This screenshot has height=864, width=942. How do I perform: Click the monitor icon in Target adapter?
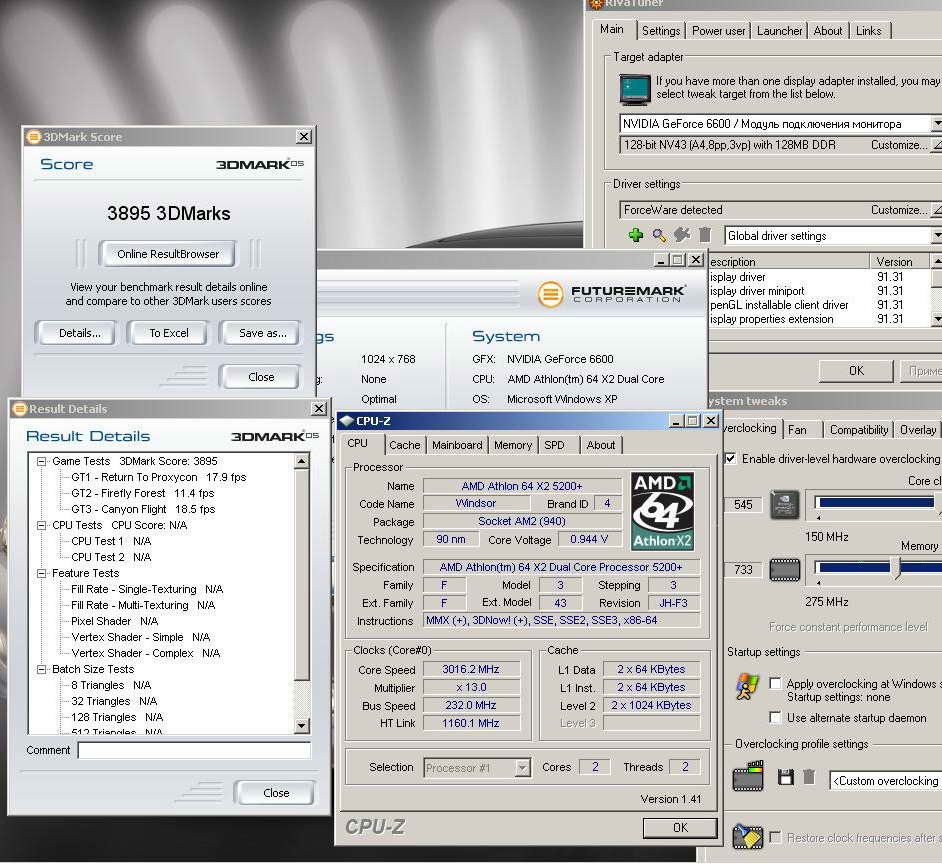coord(635,90)
